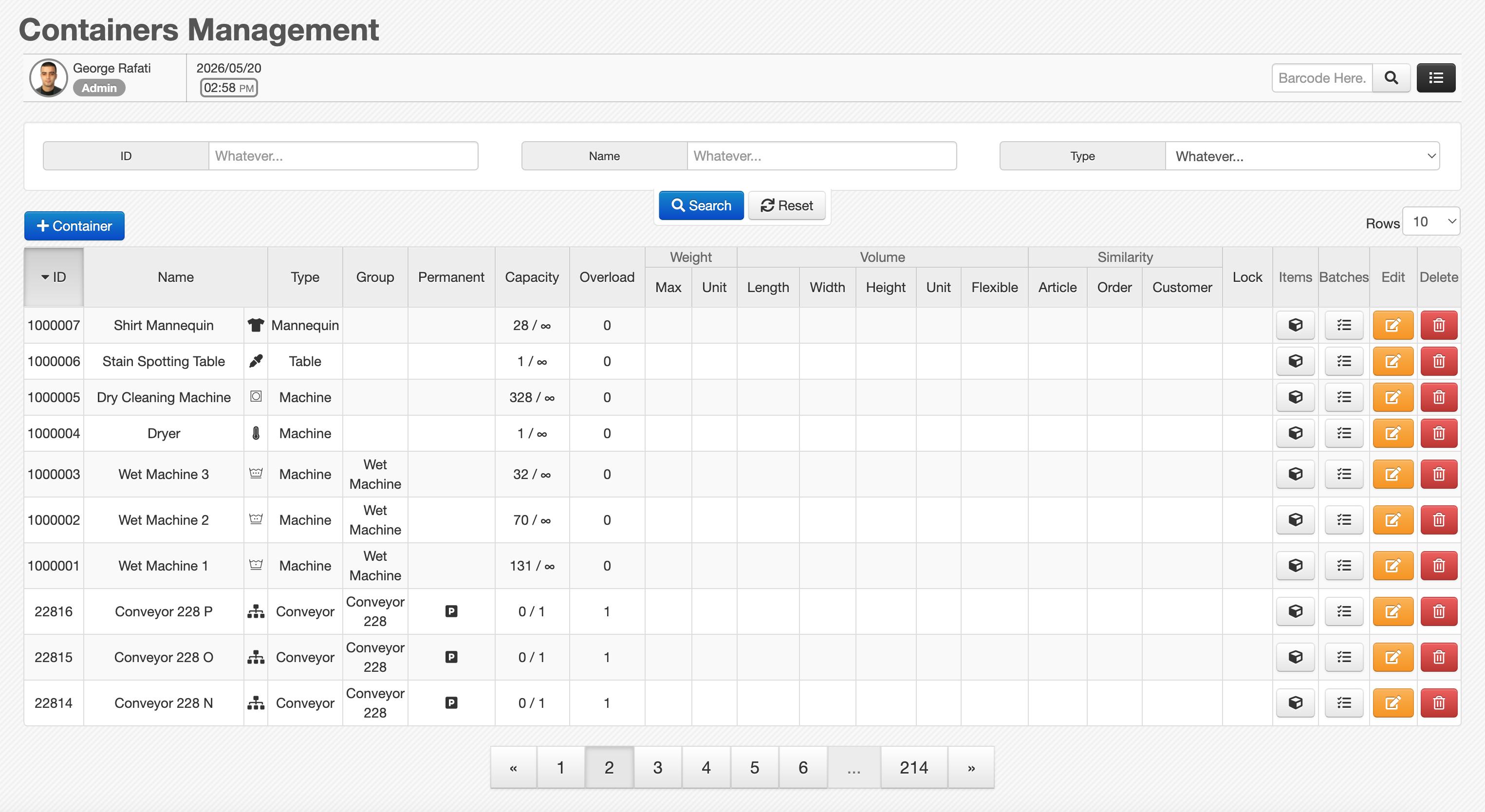Add a new Container
The width and height of the screenshot is (1485, 812).
[x=74, y=226]
